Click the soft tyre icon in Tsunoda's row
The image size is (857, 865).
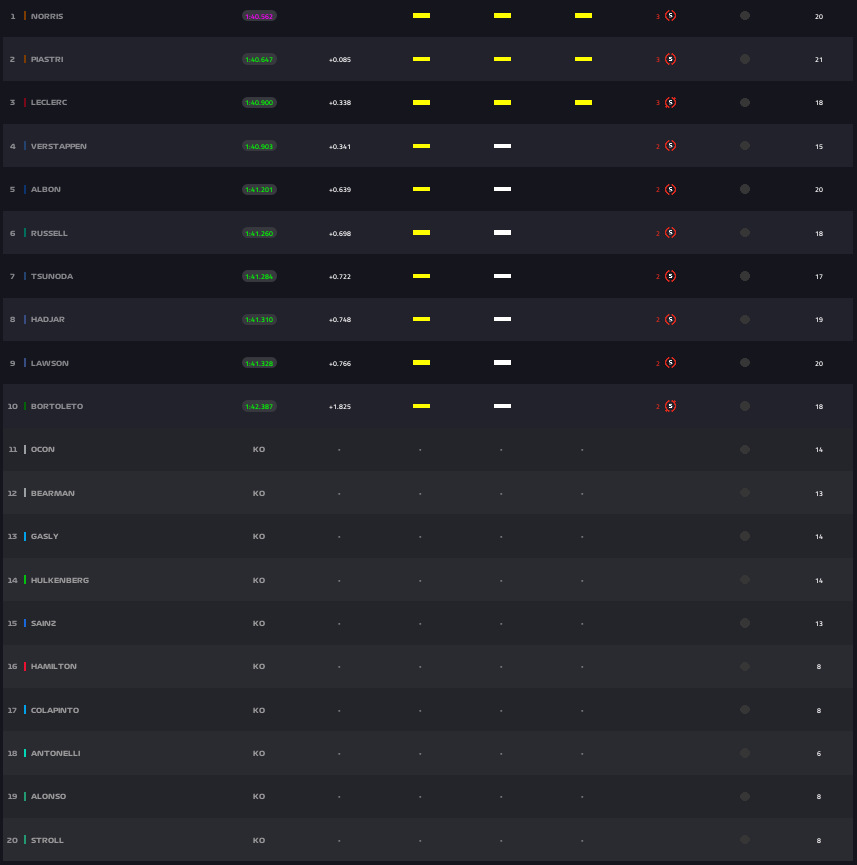(670, 276)
